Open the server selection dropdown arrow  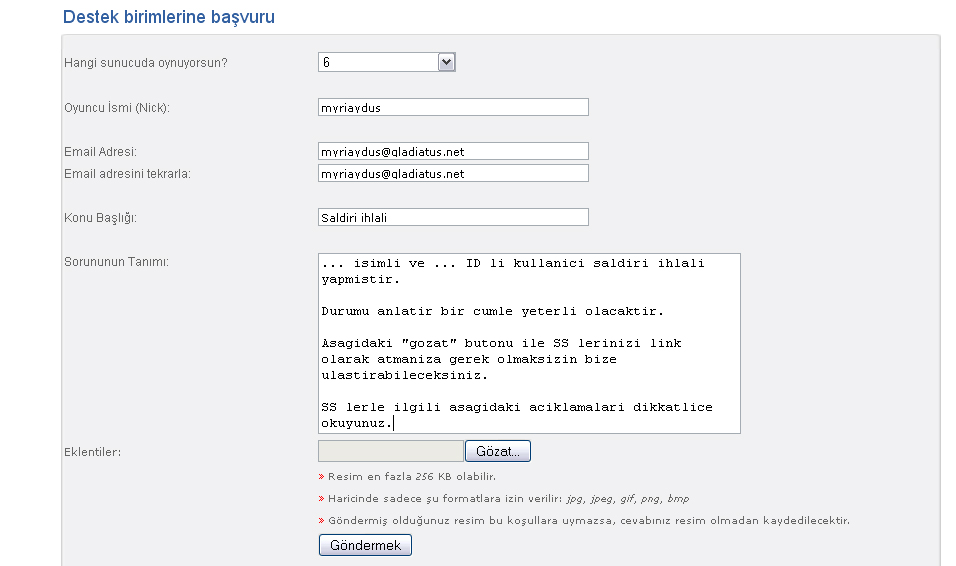click(446, 62)
